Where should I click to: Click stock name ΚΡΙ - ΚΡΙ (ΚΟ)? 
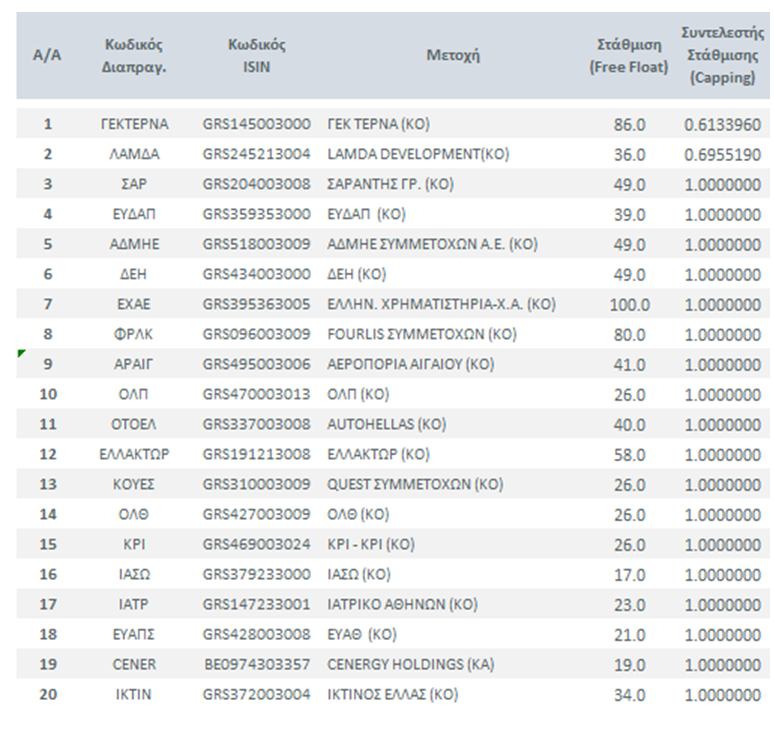point(371,544)
